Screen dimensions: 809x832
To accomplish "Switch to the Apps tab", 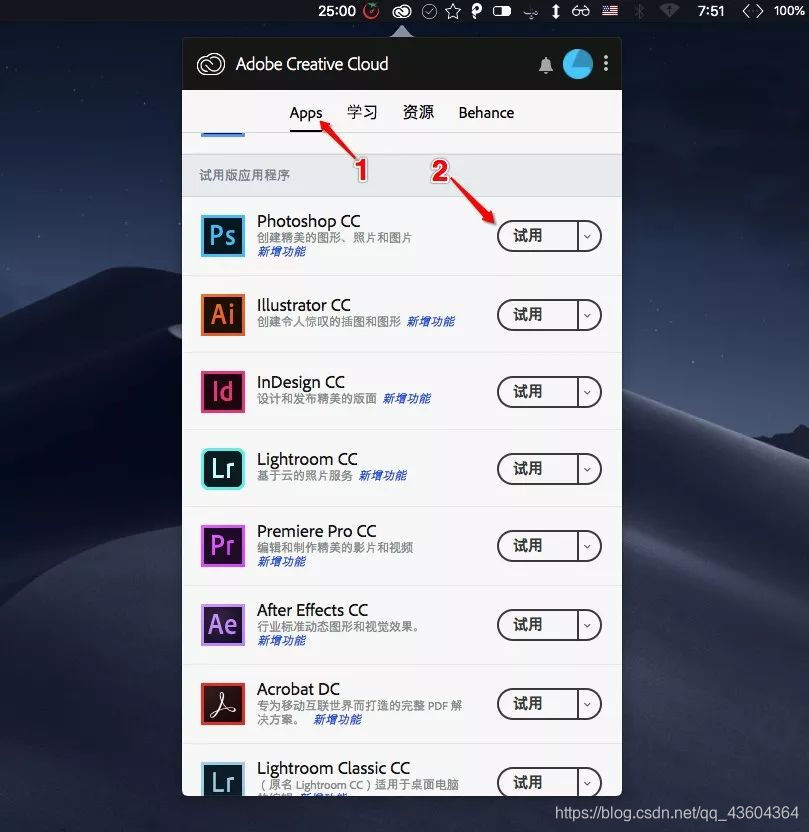I will pyautogui.click(x=306, y=113).
